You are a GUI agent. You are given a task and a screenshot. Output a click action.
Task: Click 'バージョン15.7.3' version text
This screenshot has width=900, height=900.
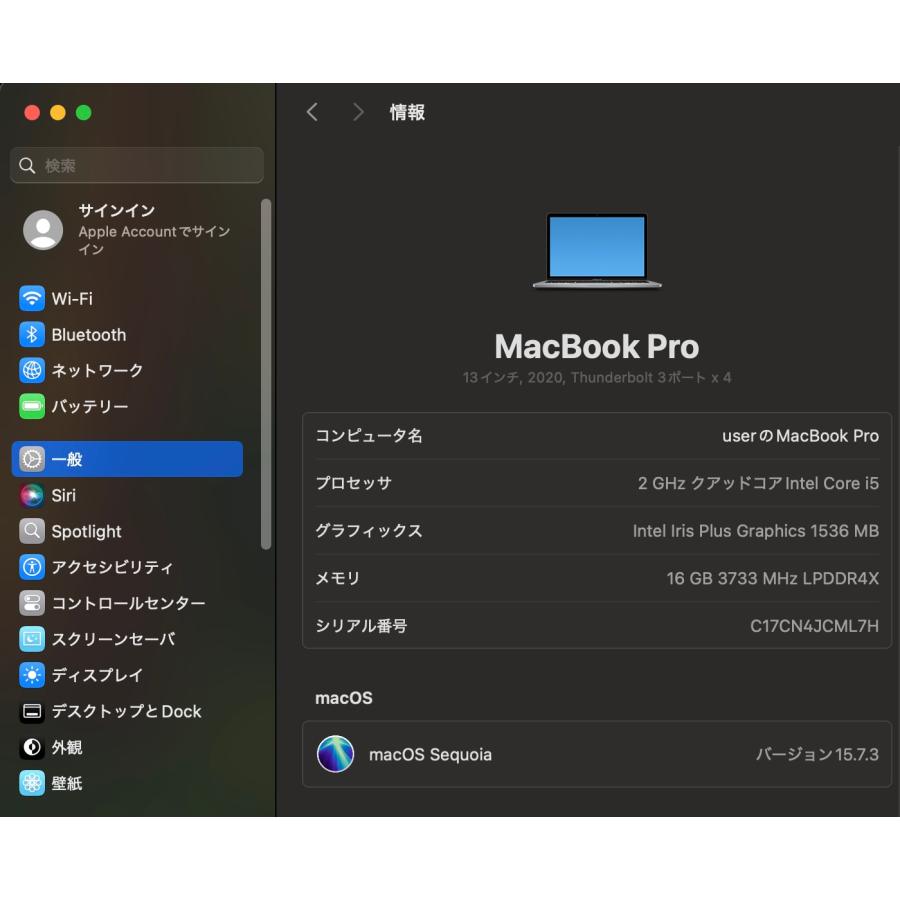pos(817,755)
